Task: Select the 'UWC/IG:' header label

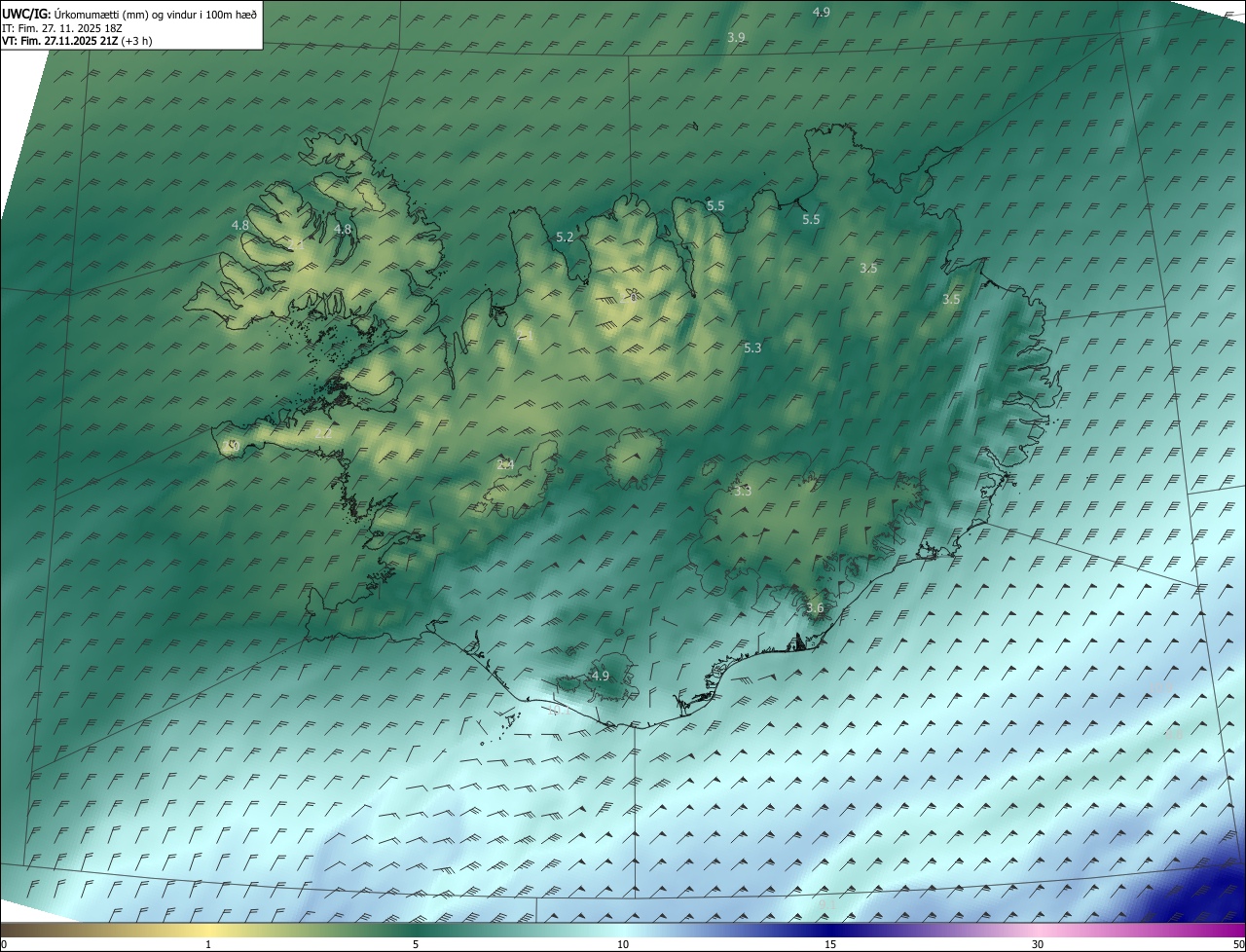Action: coord(26,13)
